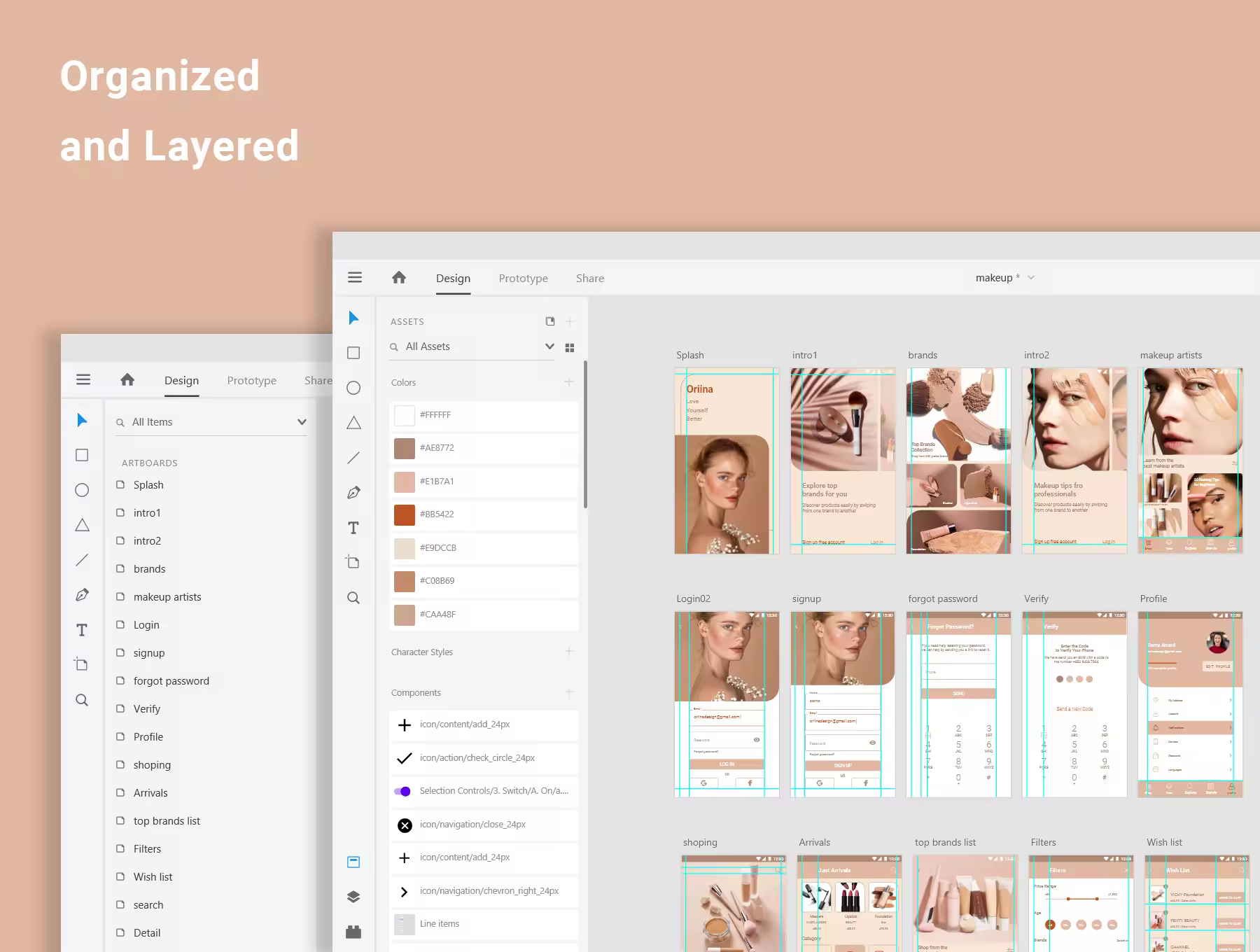Pick Pen tool in front window toolbar
Image resolution: width=1260 pixels, height=952 pixels.
pyautogui.click(x=353, y=493)
